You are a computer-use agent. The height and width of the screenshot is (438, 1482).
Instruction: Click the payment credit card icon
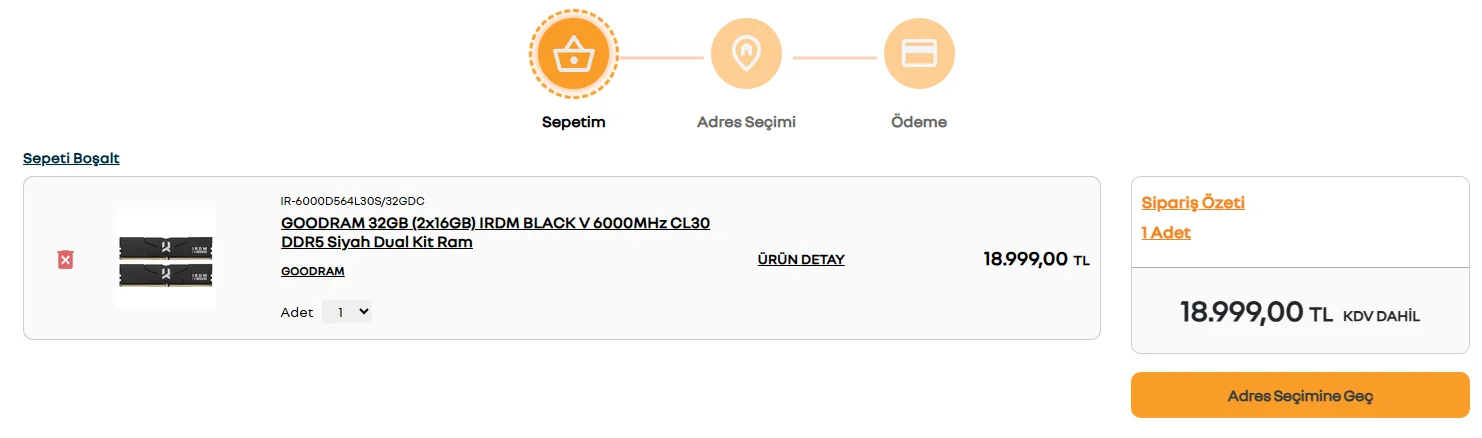point(919,53)
